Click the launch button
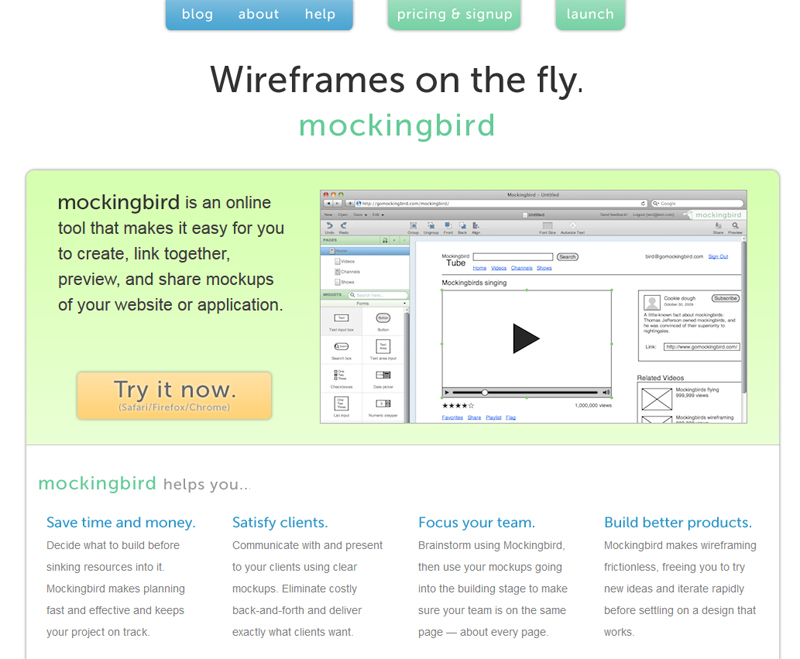The height and width of the screenshot is (659, 800). pyautogui.click(x=590, y=14)
